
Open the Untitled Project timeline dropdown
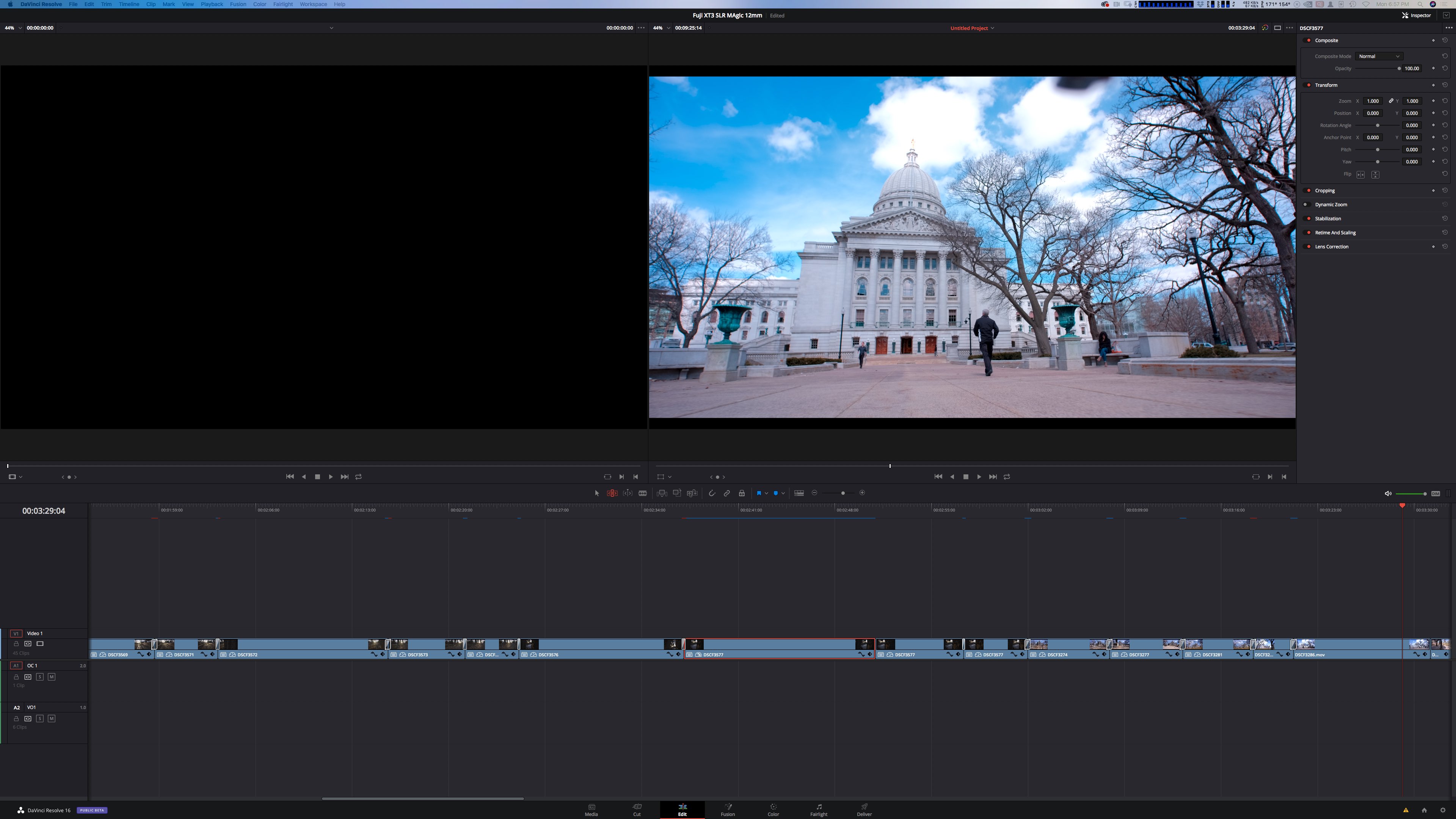click(972, 28)
